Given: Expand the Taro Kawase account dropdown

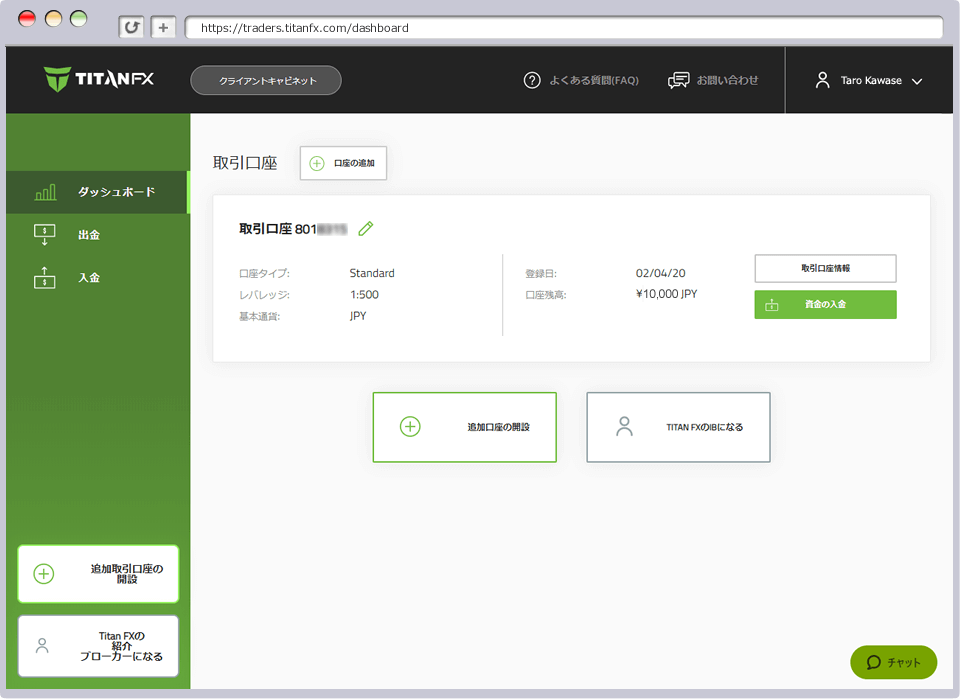Looking at the screenshot, I should click(x=917, y=81).
